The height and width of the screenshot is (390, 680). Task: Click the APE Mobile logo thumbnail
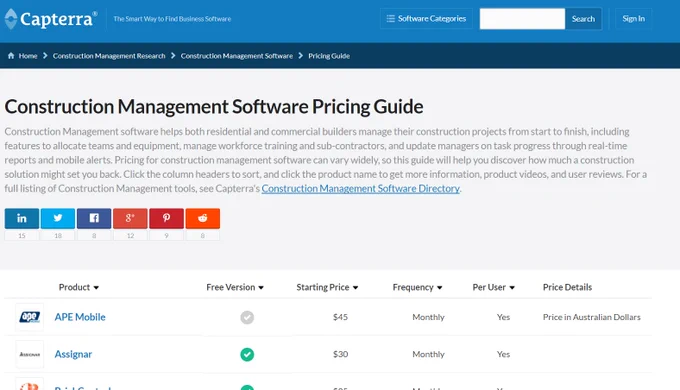[x=29, y=317]
